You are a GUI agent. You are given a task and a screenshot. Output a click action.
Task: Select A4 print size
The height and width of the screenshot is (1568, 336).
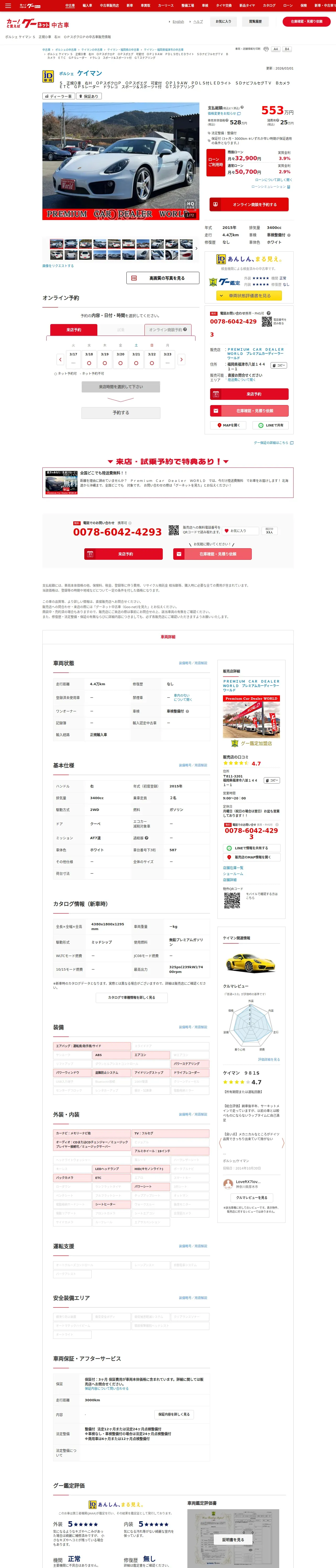tap(276, 49)
